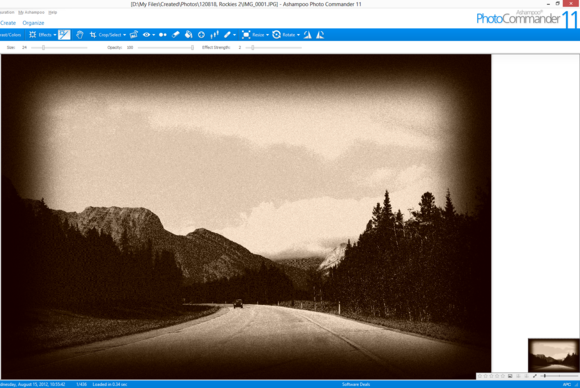Open the Organize tab

click(x=33, y=23)
